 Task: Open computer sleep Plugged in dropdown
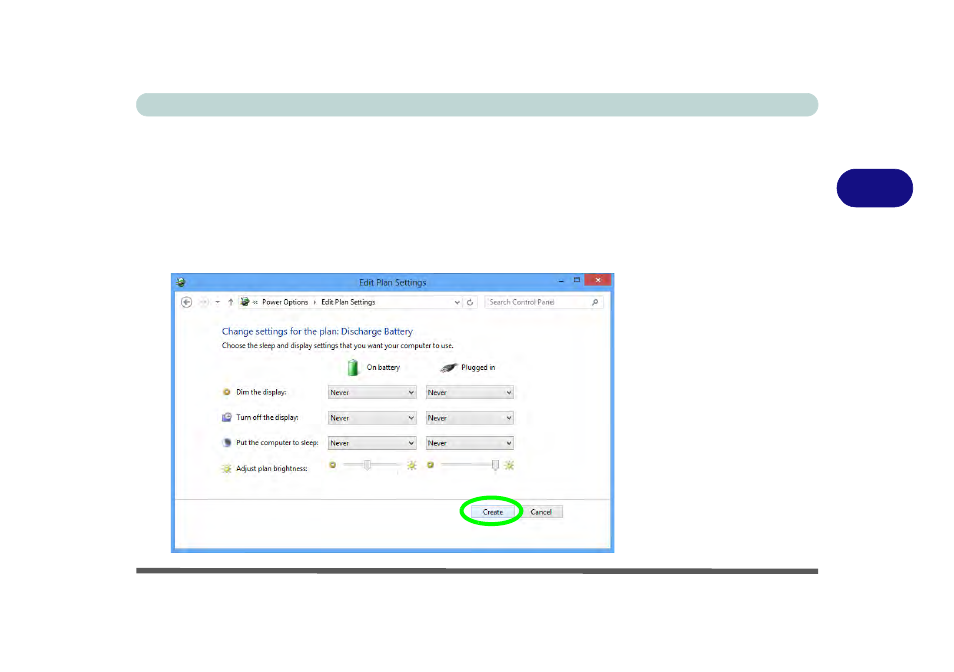tap(469, 443)
